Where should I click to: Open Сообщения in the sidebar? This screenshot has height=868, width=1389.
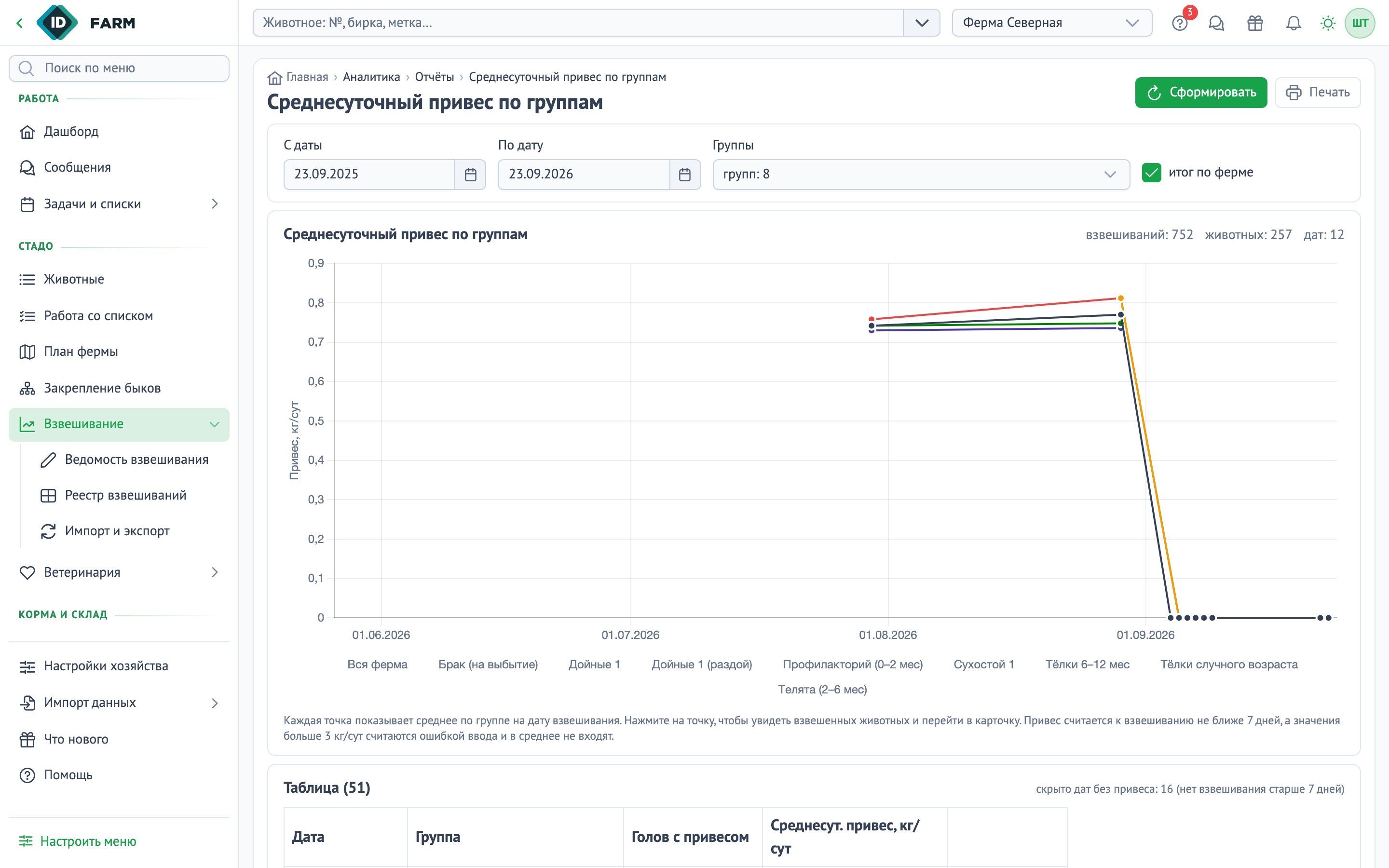pyautogui.click(x=119, y=167)
